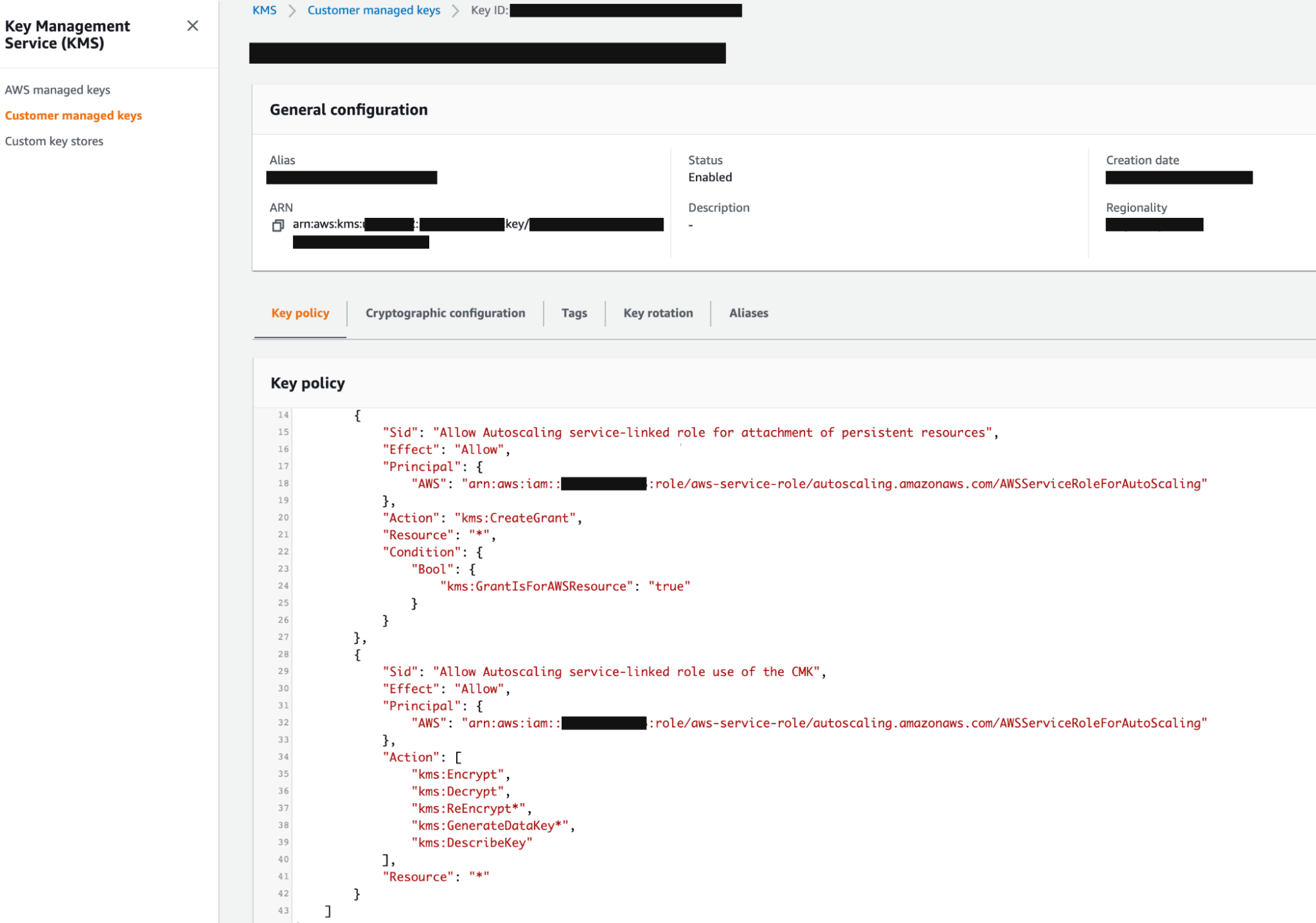Viewport: 1316px width, 923px height.
Task: Open AWS managed keys in sidebar
Action: [x=57, y=90]
